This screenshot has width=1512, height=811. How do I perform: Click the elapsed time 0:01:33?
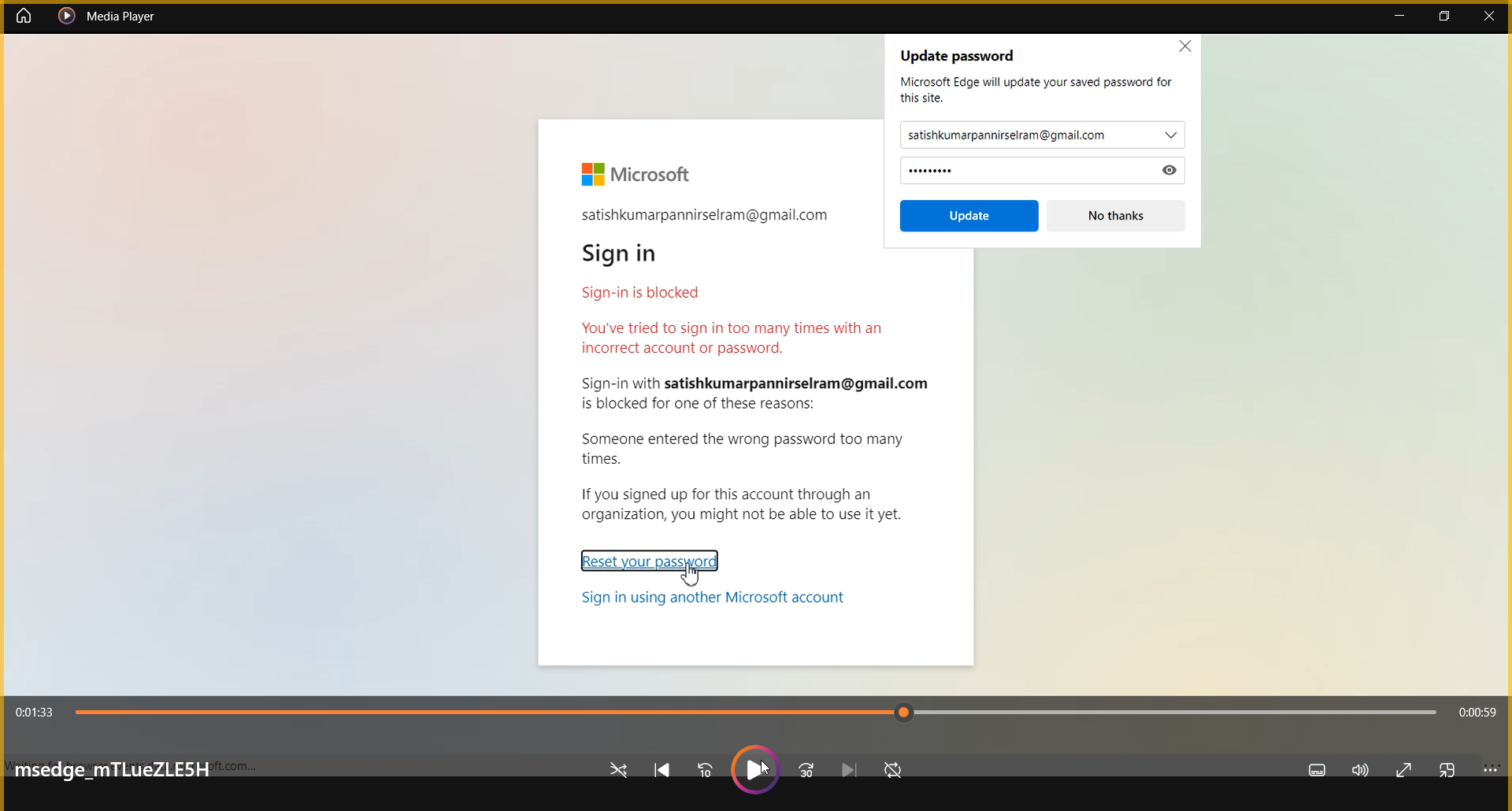coord(34,713)
